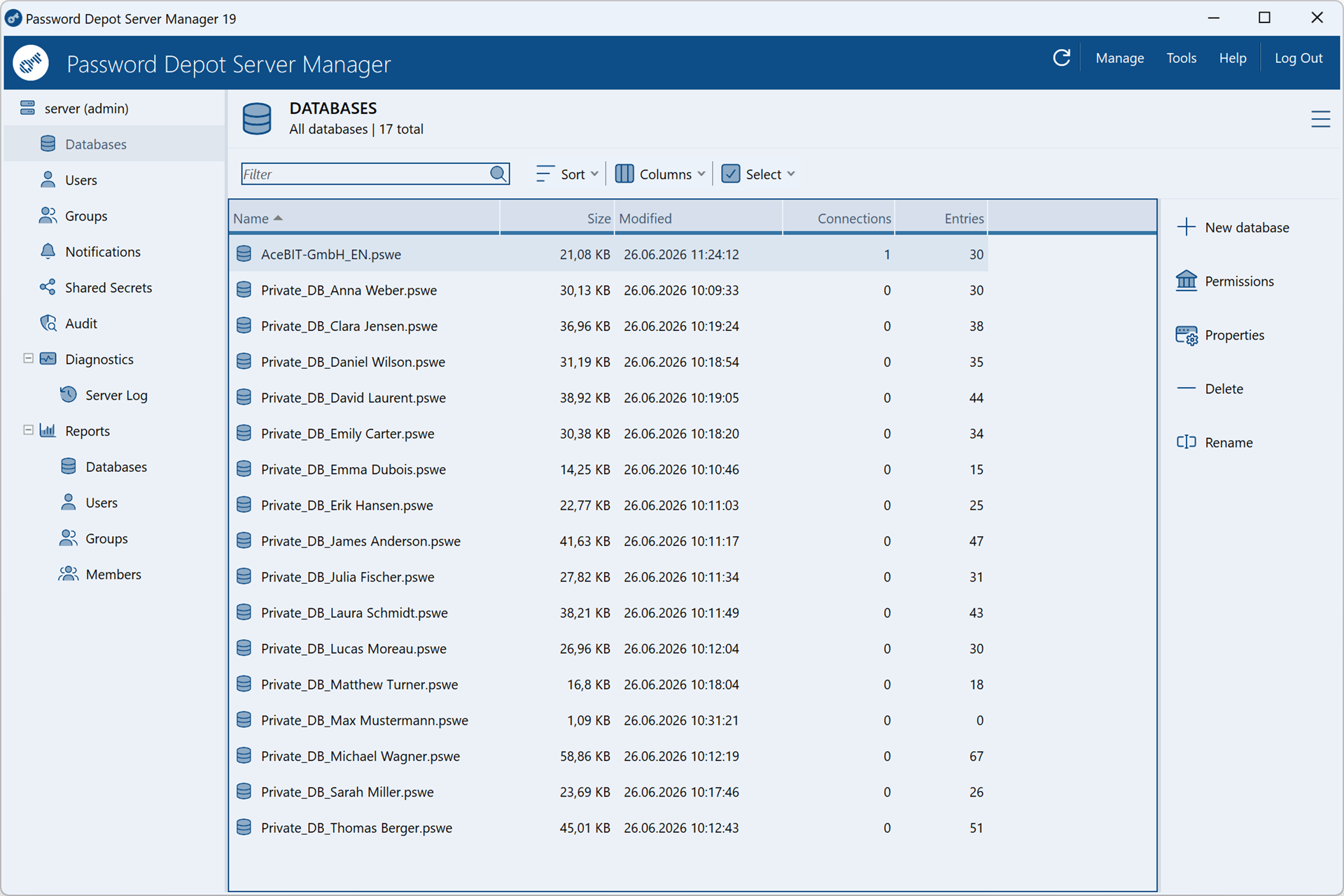The image size is (1344, 896).
Task: Select the Private_DB_Emily Carter.pswe row
Action: (609, 433)
